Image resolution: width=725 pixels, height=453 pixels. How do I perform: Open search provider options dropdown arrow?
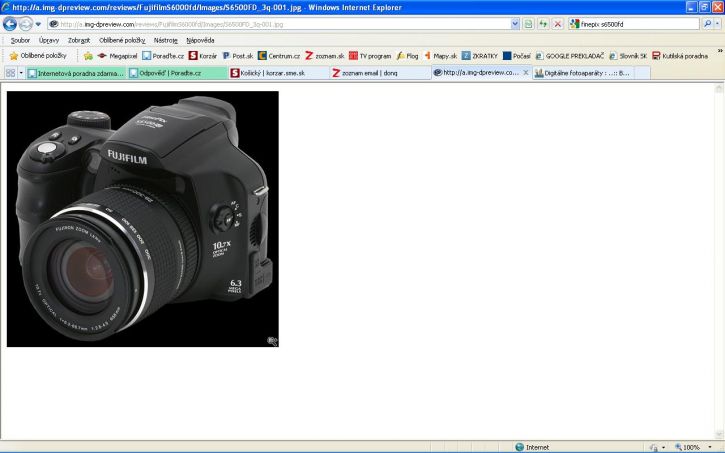point(718,24)
